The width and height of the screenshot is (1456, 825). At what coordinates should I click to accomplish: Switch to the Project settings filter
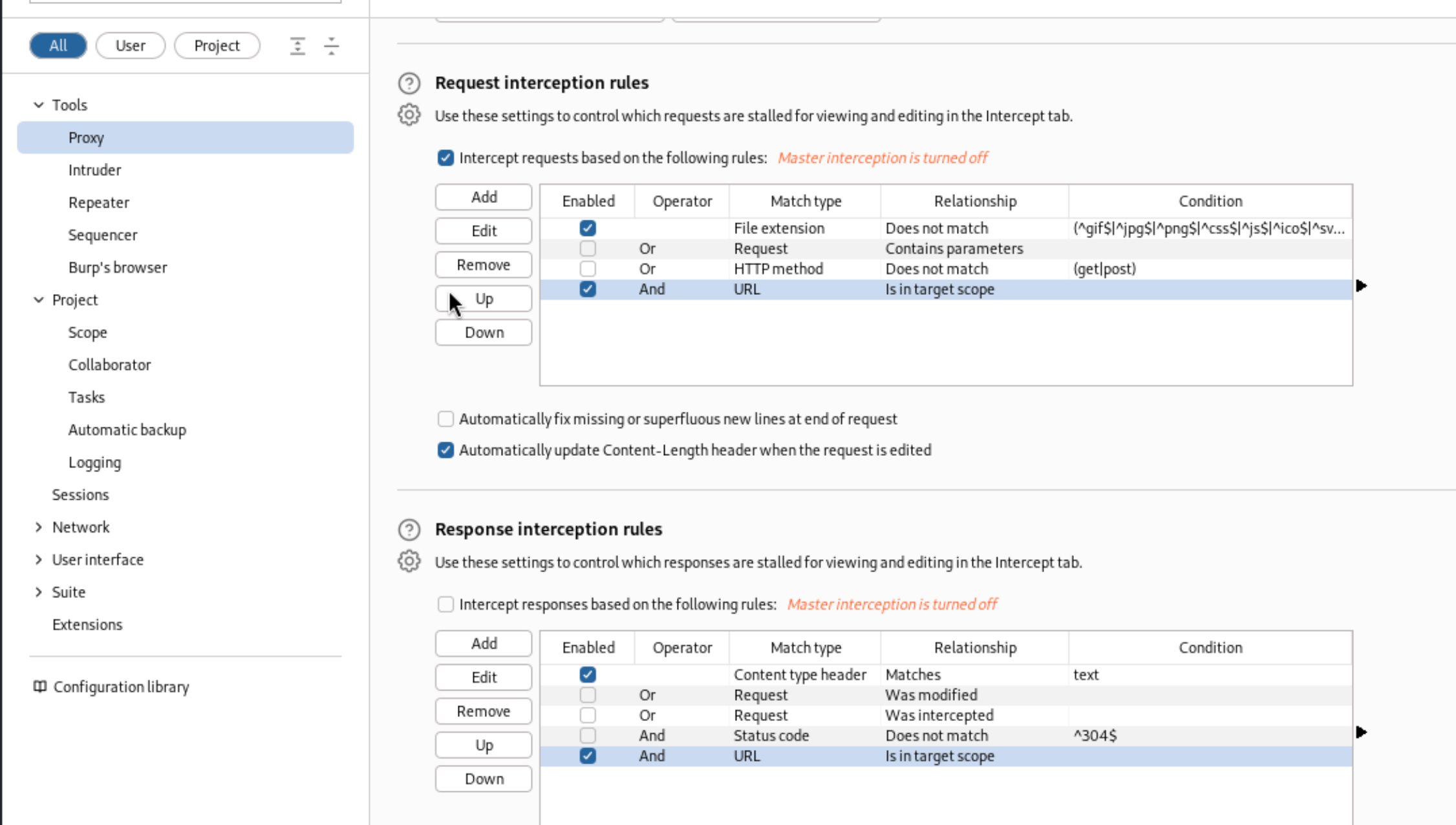[217, 46]
